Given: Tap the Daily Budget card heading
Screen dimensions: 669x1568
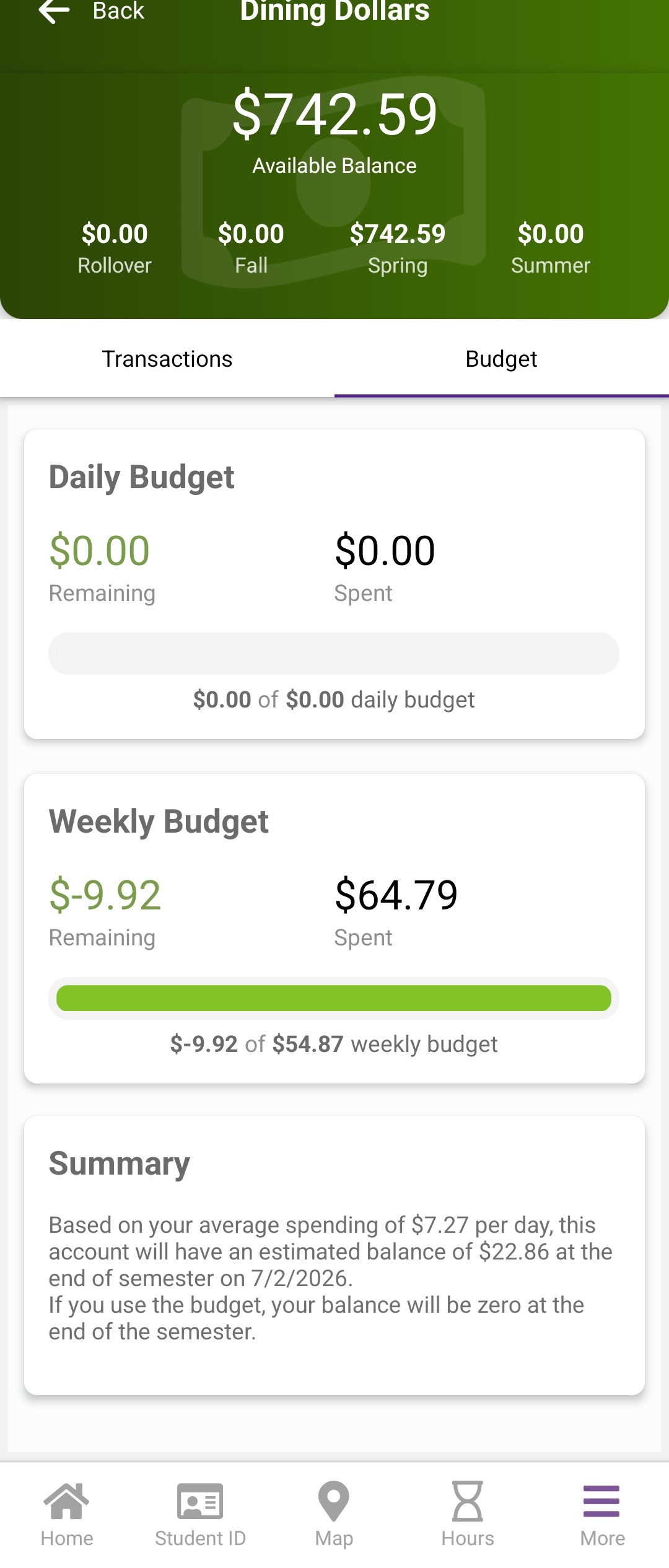Looking at the screenshot, I should [x=141, y=477].
